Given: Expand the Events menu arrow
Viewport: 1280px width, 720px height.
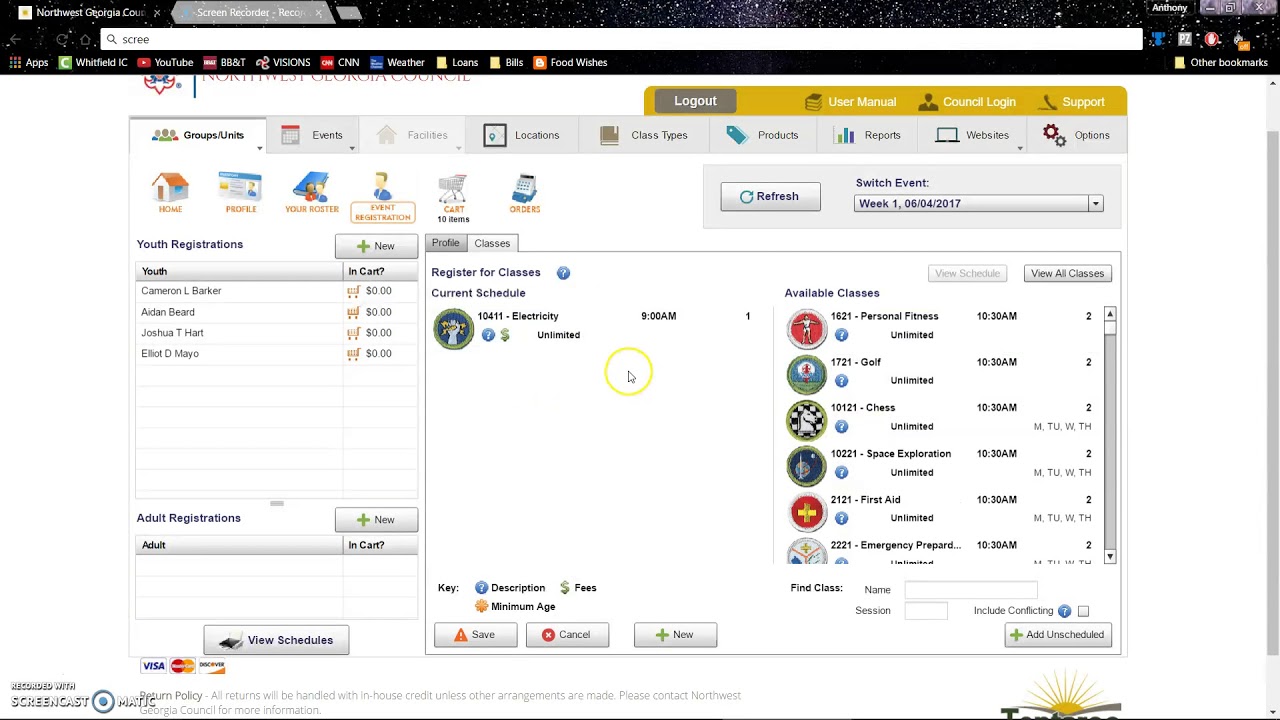Looking at the screenshot, I should [352, 148].
